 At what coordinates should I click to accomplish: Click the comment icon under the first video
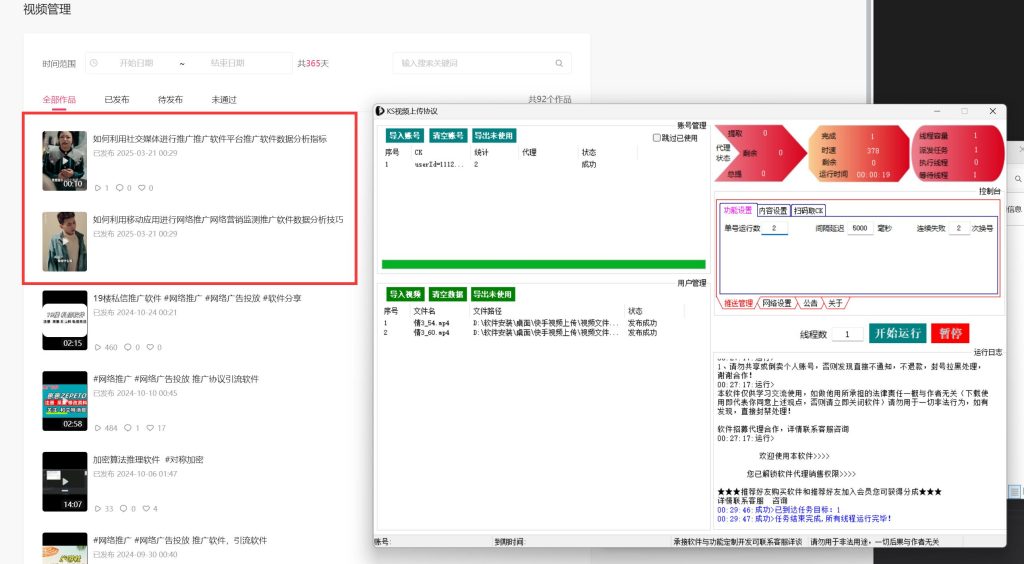click(x=120, y=188)
